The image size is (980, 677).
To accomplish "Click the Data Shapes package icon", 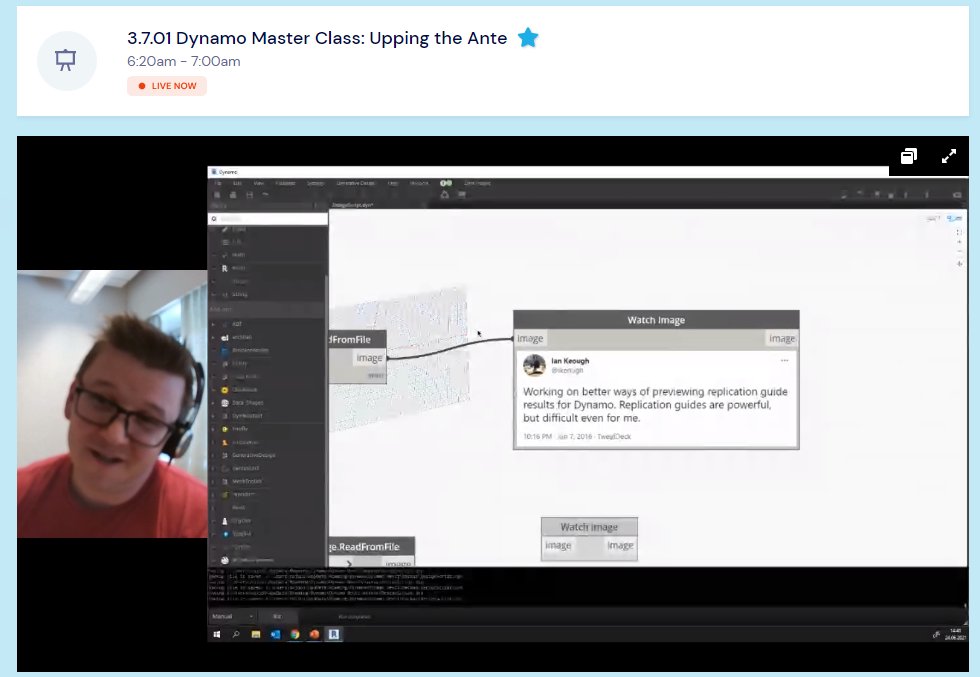I will 225,403.
